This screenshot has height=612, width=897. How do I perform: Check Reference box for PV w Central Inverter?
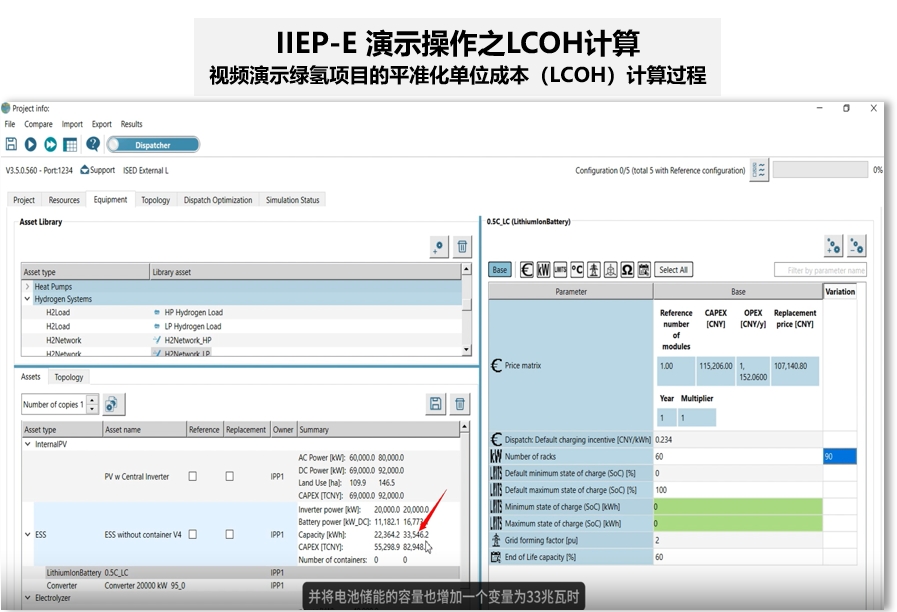(193, 477)
